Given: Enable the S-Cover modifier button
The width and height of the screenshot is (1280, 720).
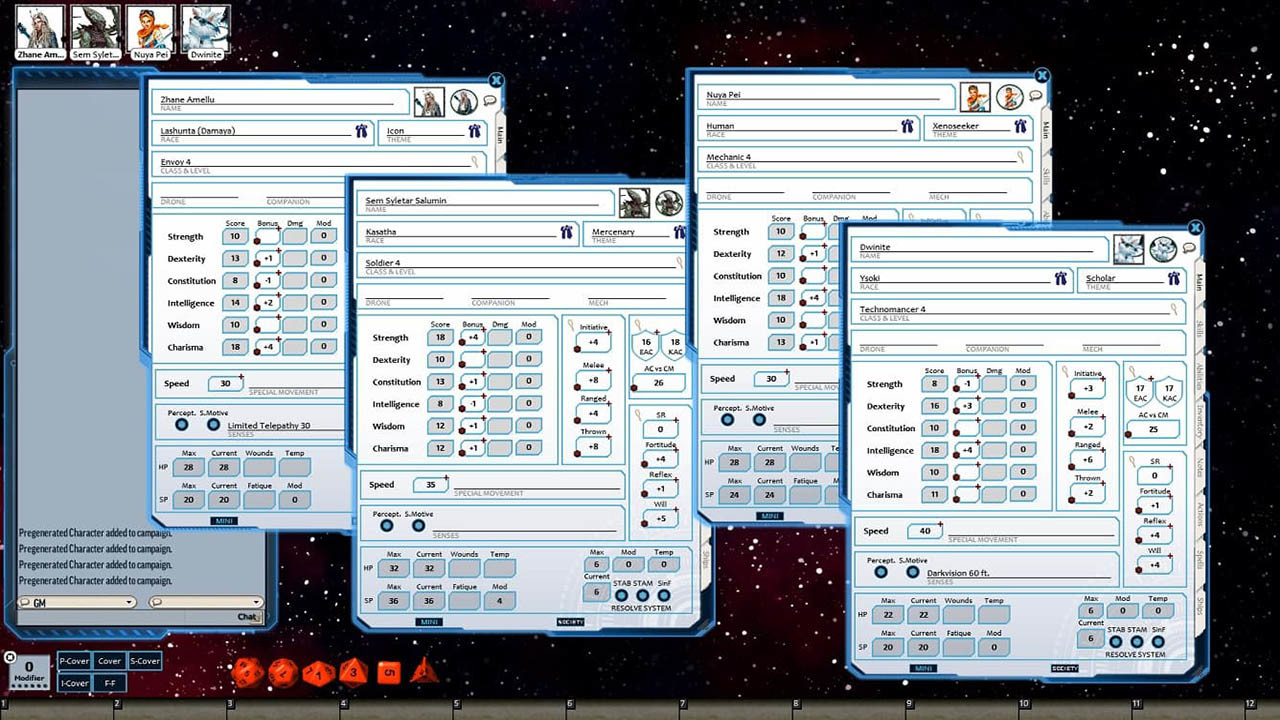Looking at the screenshot, I should point(144,661).
